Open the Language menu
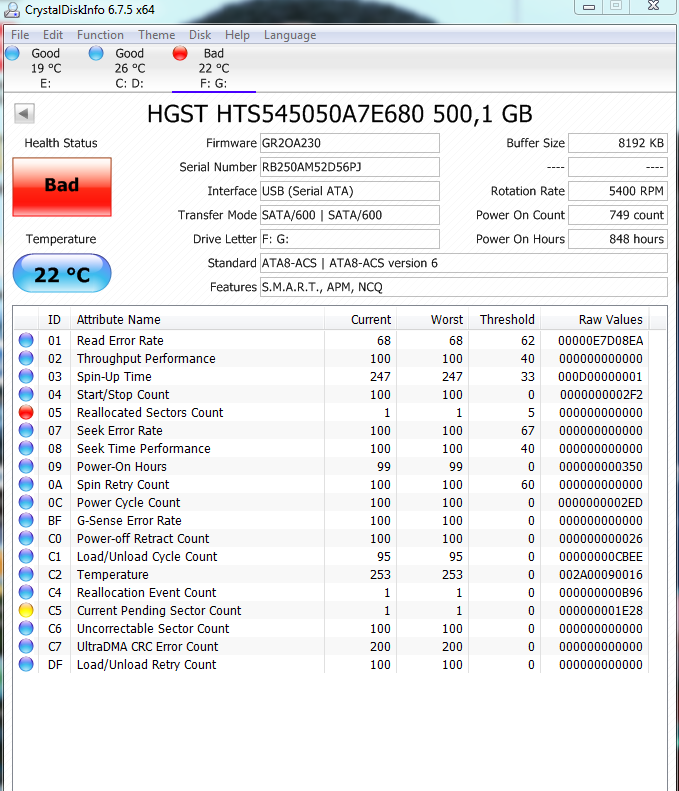679x791 pixels. click(x=290, y=35)
